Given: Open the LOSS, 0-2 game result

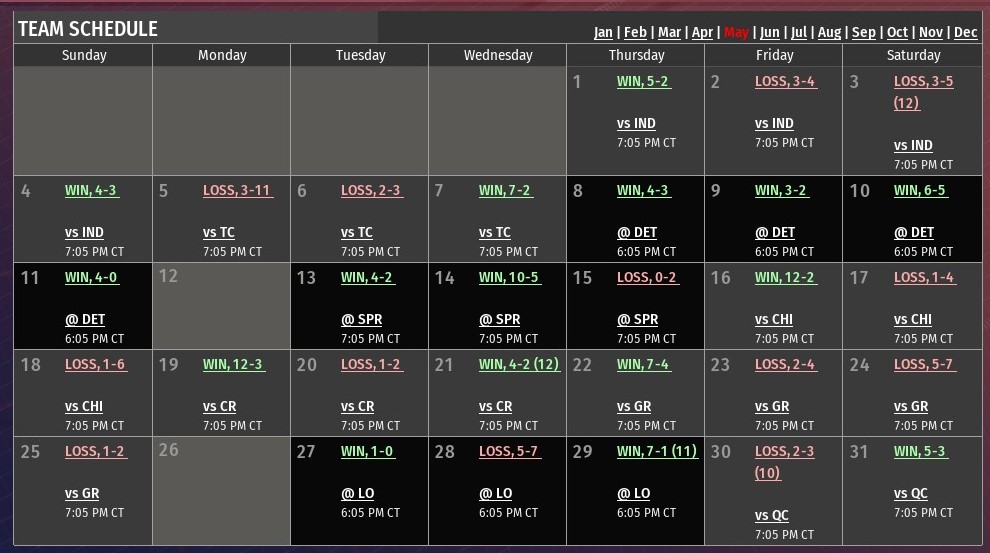Looking at the screenshot, I should 646,278.
